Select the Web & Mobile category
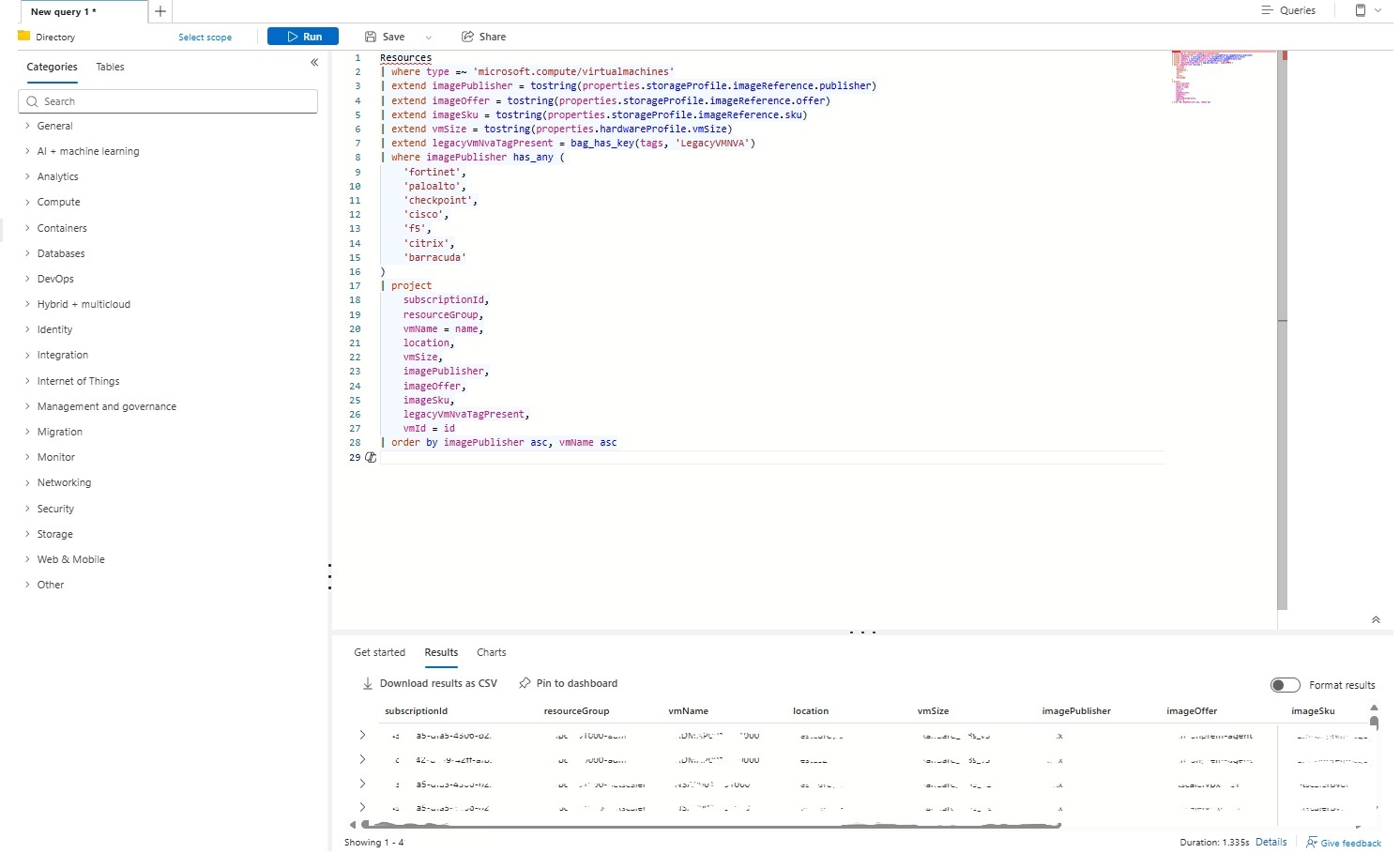The image size is (1400, 853). coord(70,559)
